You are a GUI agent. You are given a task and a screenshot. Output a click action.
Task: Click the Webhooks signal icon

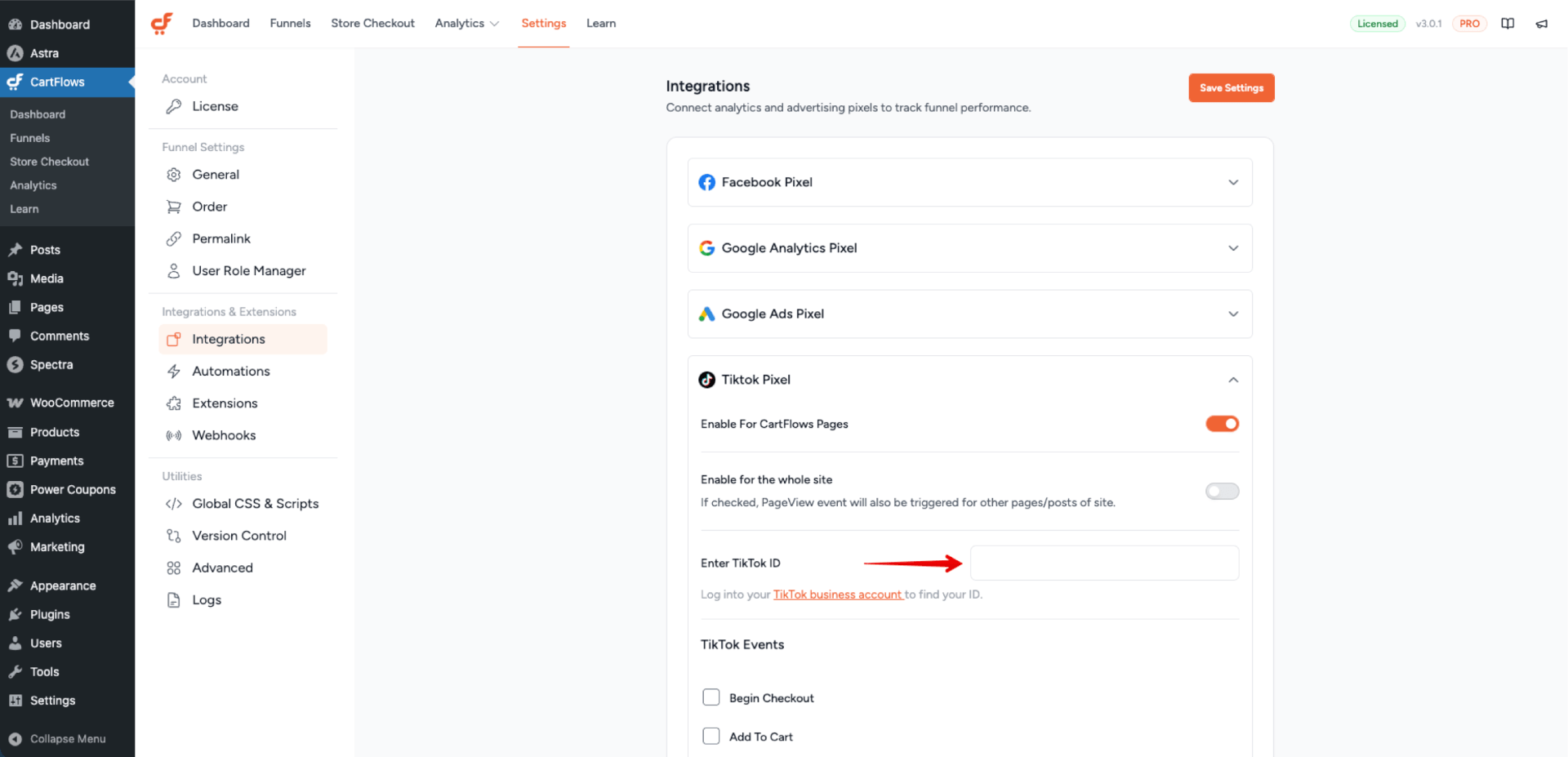(x=173, y=435)
